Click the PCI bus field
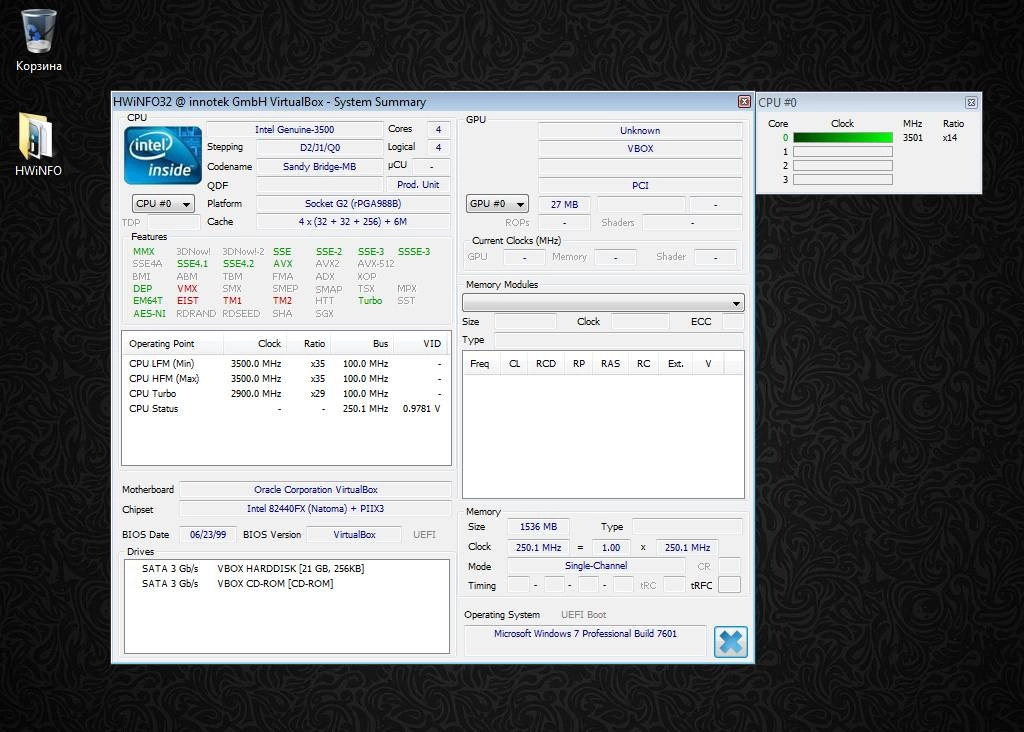The image size is (1024, 732). coord(640,185)
